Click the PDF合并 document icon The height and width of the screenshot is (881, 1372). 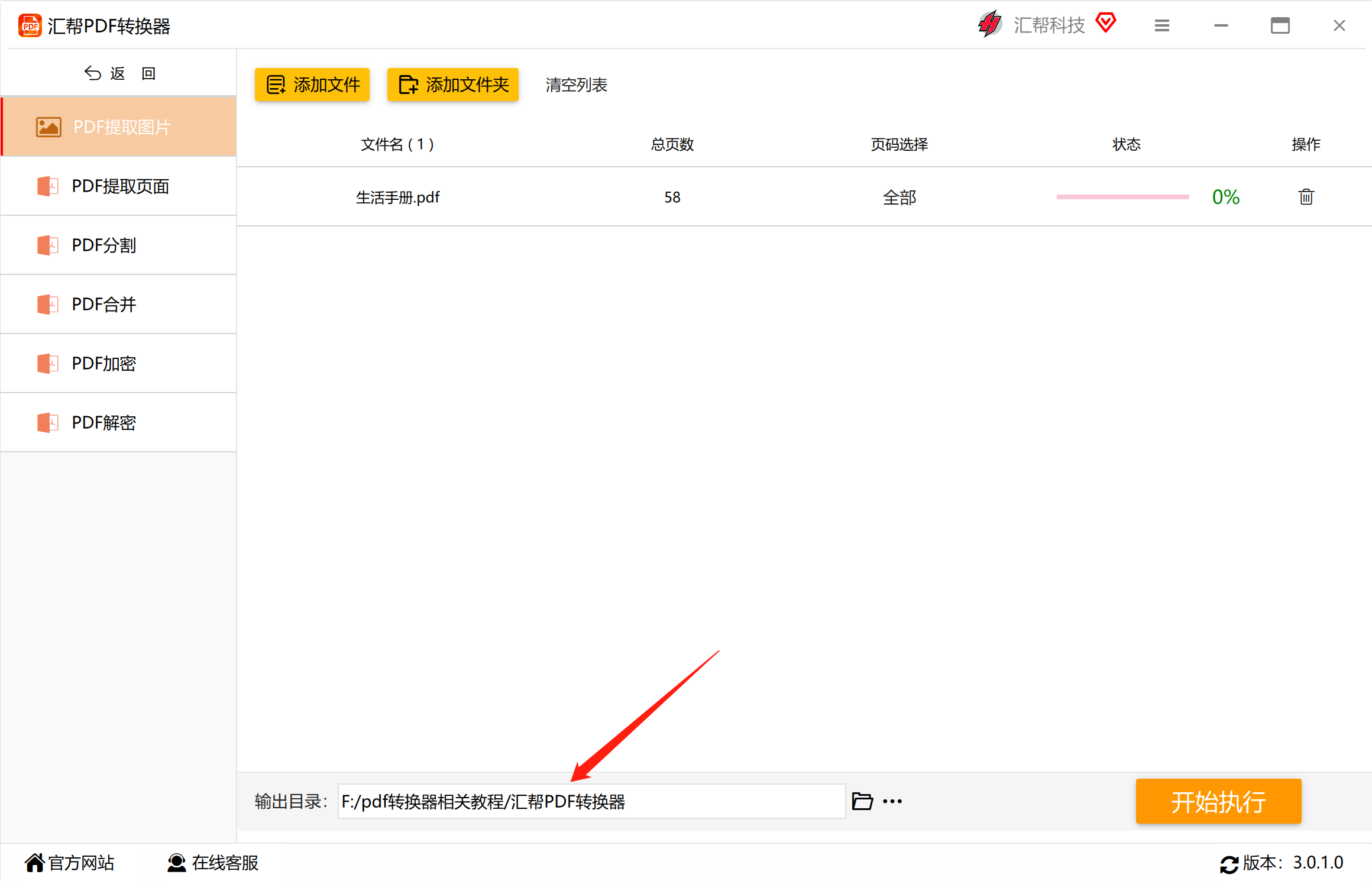point(48,304)
